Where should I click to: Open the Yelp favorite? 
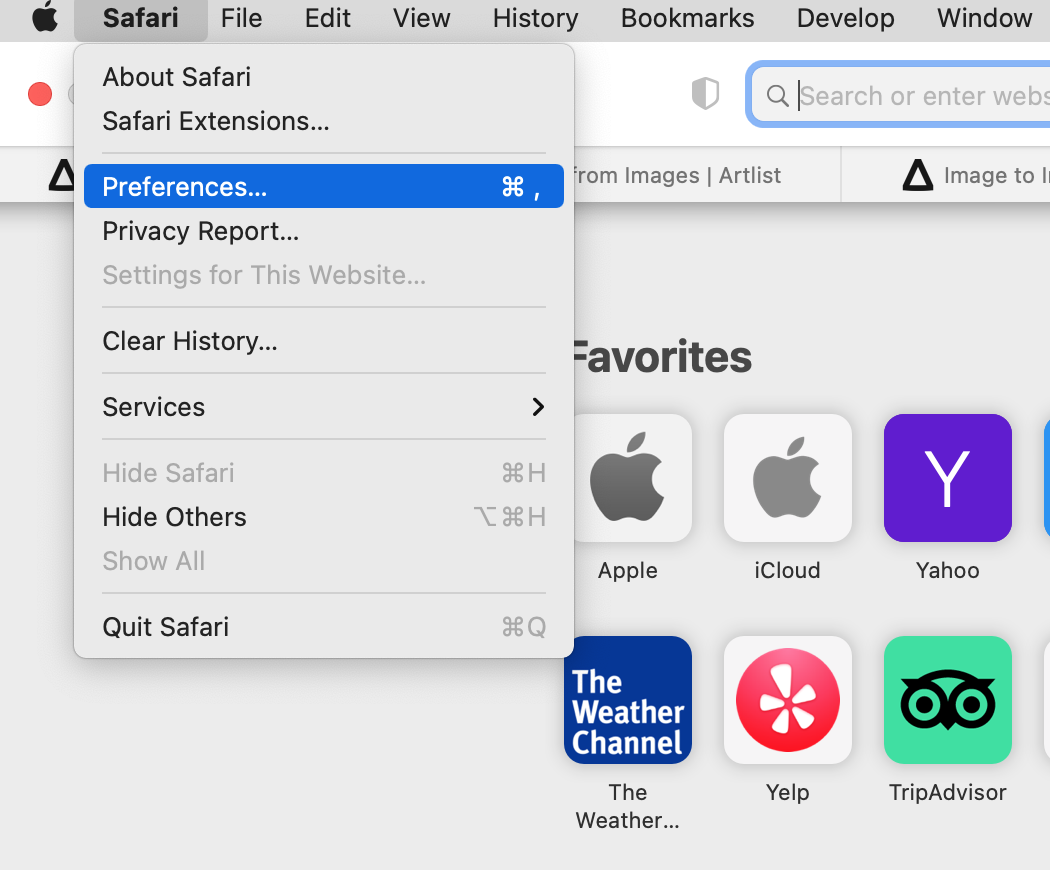787,699
